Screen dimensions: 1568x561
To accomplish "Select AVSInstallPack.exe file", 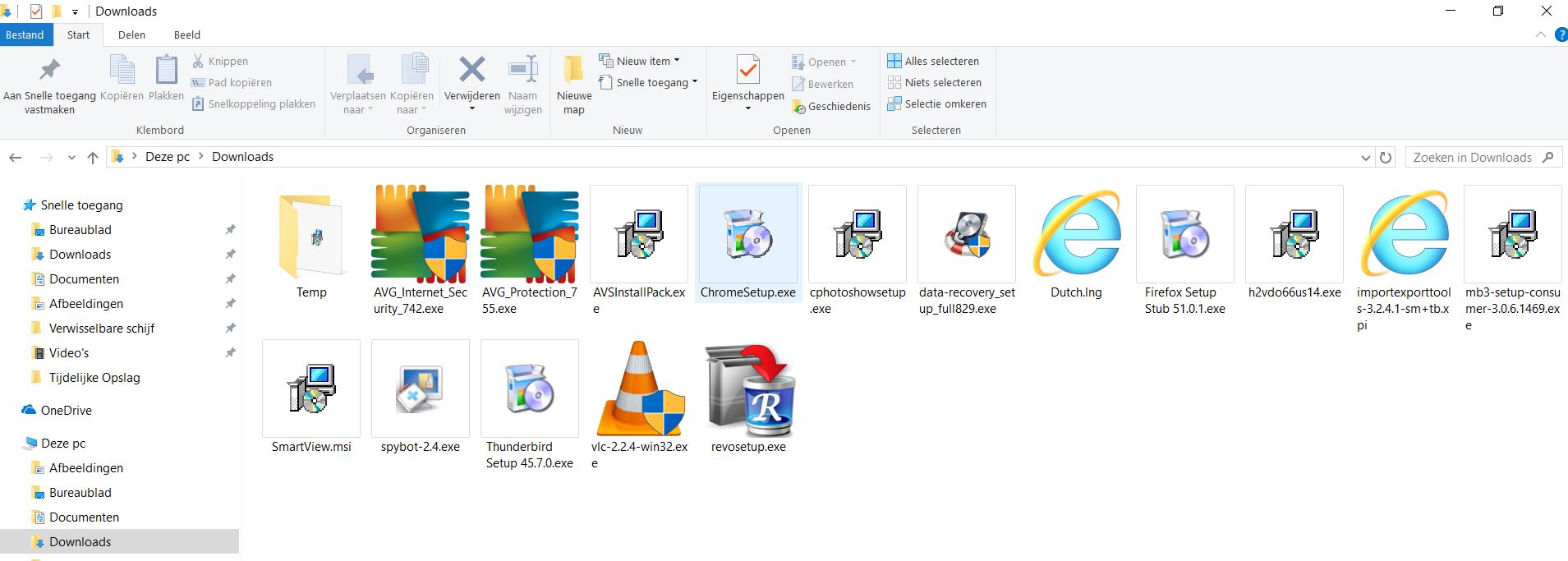I will [639, 251].
